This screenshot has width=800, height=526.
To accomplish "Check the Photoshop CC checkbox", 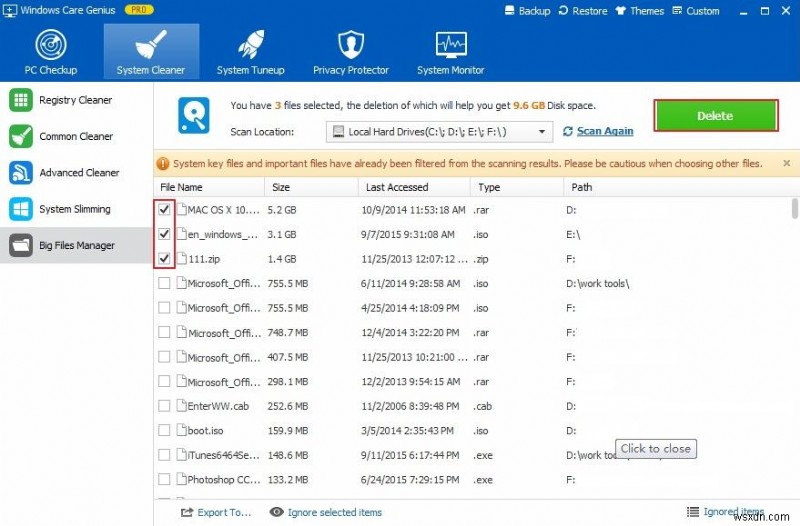I will pyautogui.click(x=164, y=479).
